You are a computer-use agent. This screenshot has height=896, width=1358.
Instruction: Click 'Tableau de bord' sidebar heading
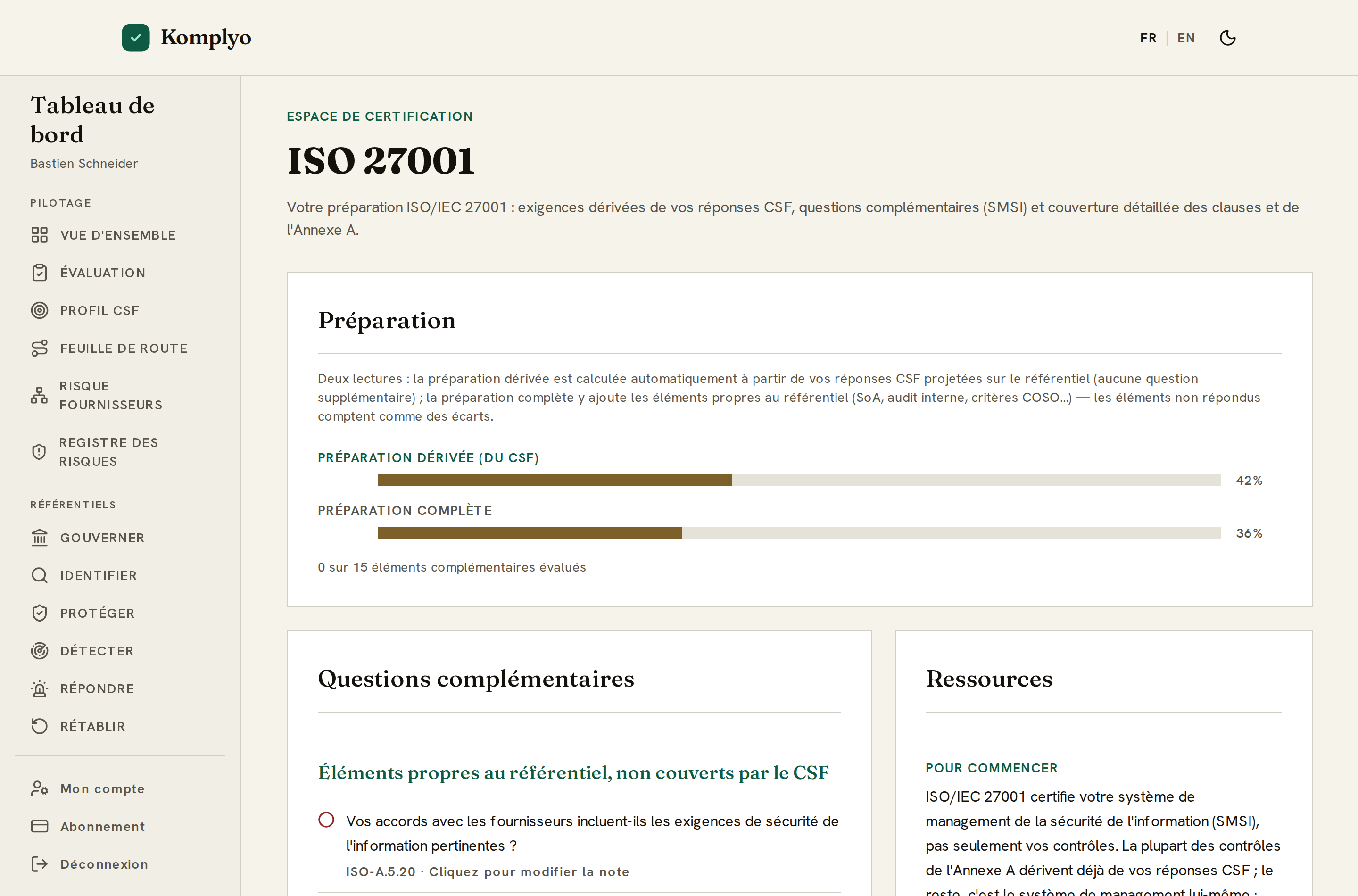click(92, 119)
